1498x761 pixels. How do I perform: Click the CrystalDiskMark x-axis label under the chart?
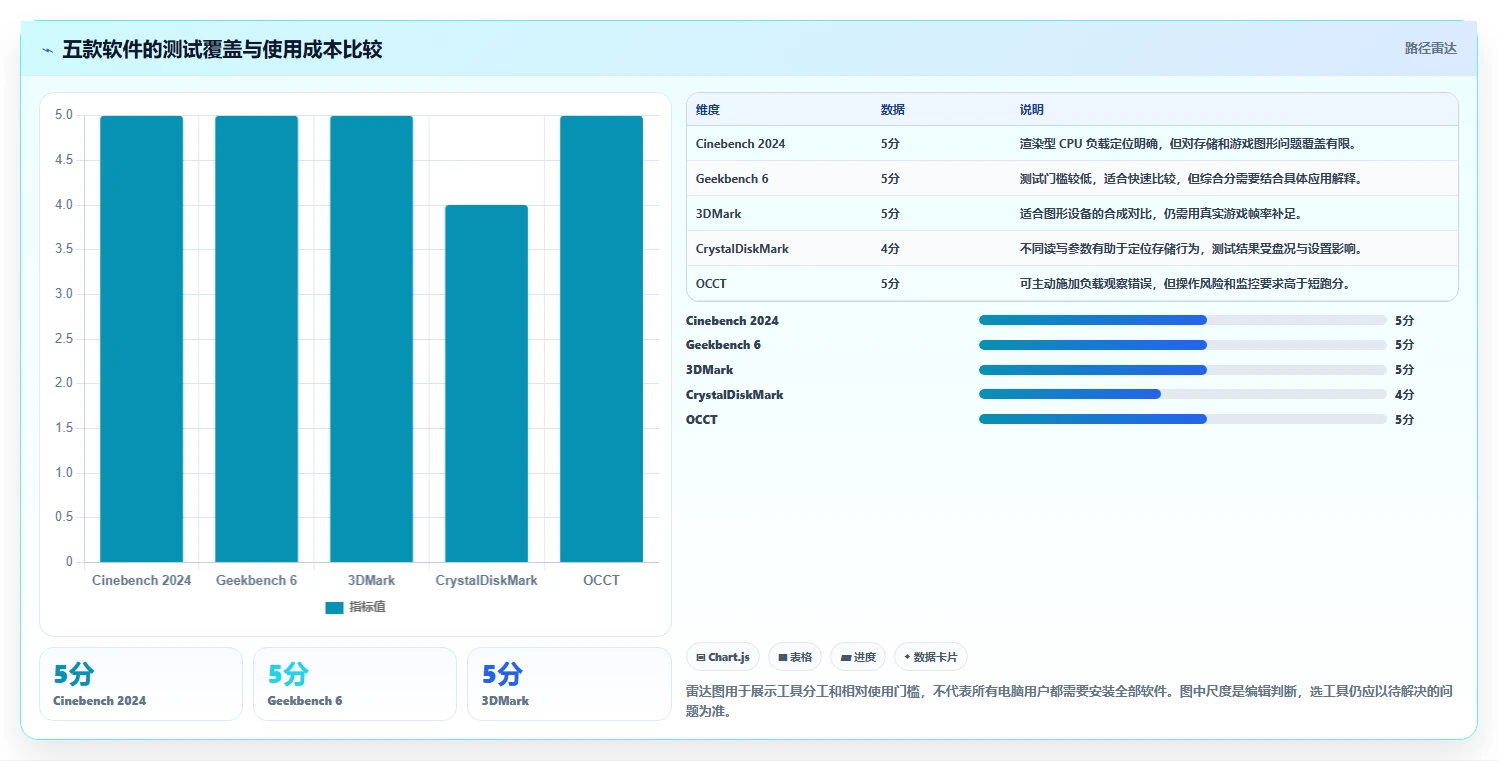click(x=486, y=581)
